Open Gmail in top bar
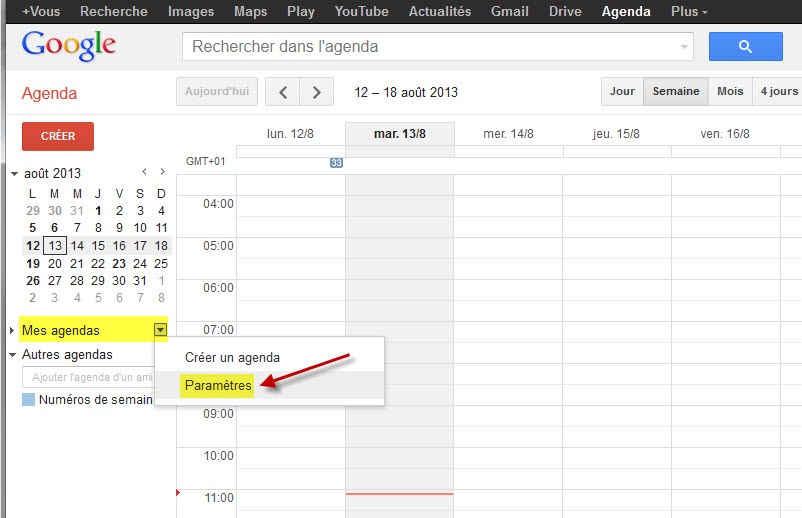The width and height of the screenshot is (802, 518). [509, 11]
